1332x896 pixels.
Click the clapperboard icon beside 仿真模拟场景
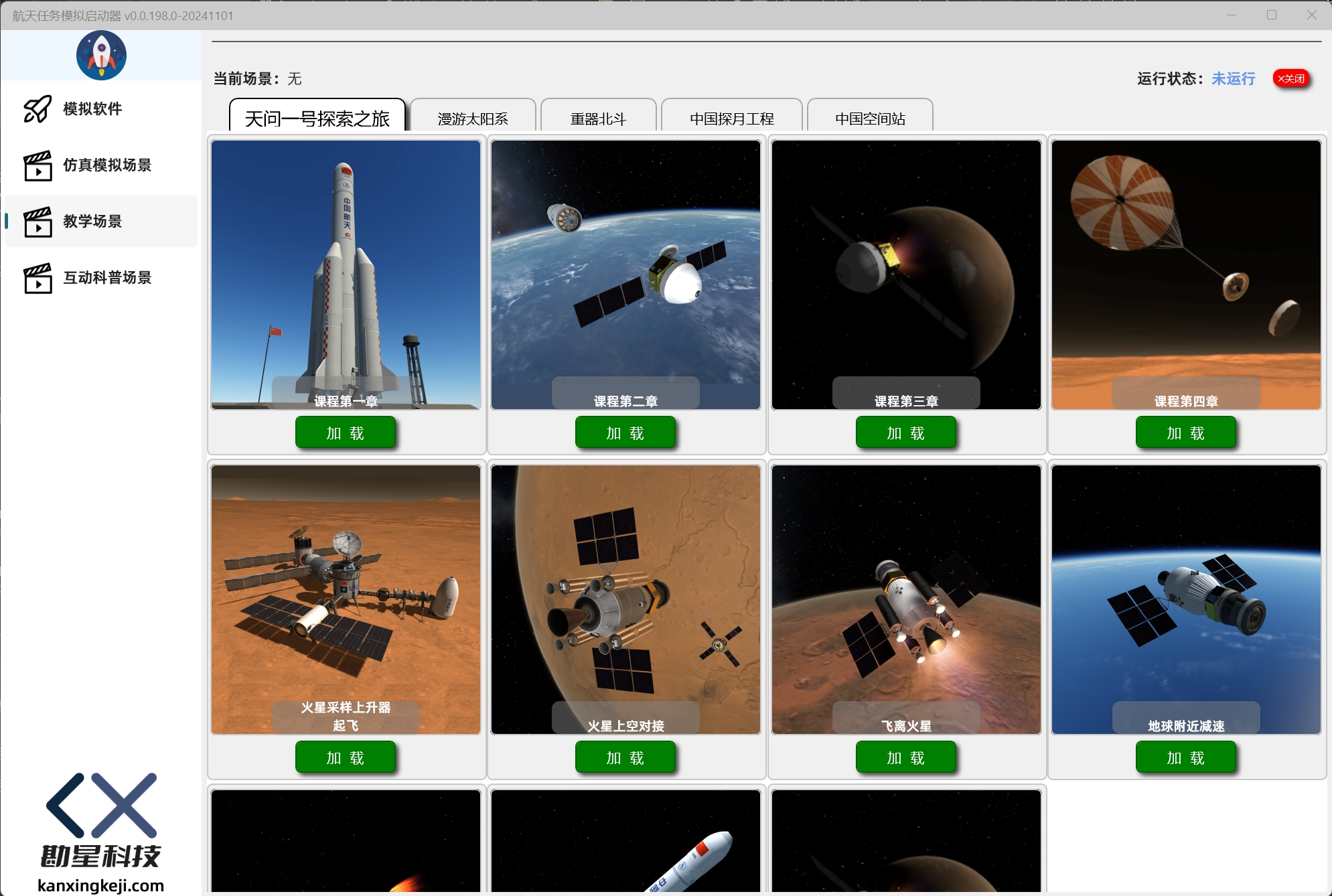[x=38, y=165]
